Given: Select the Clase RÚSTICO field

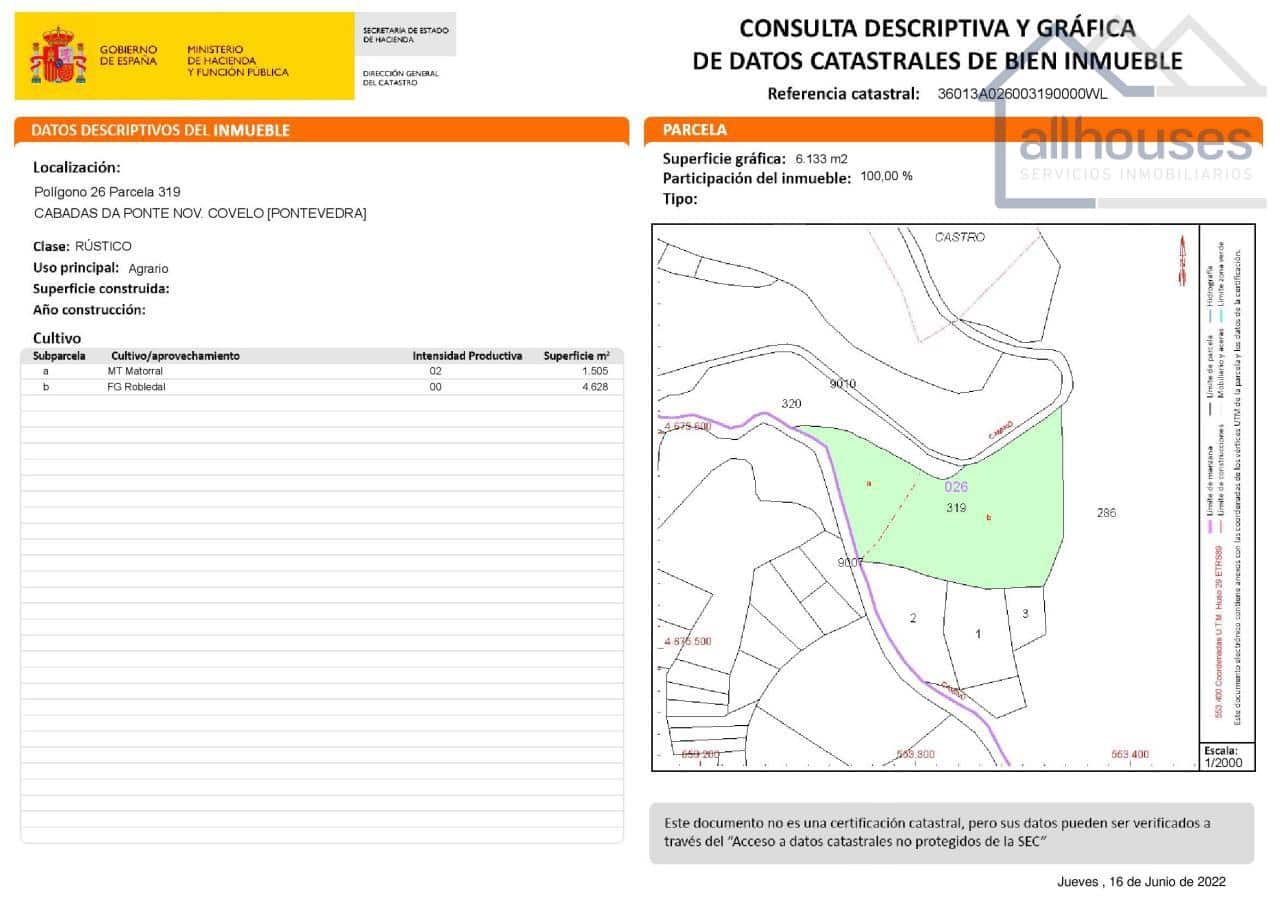Looking at the screenshot, I should pyautogui.click(x=85, y=245).
